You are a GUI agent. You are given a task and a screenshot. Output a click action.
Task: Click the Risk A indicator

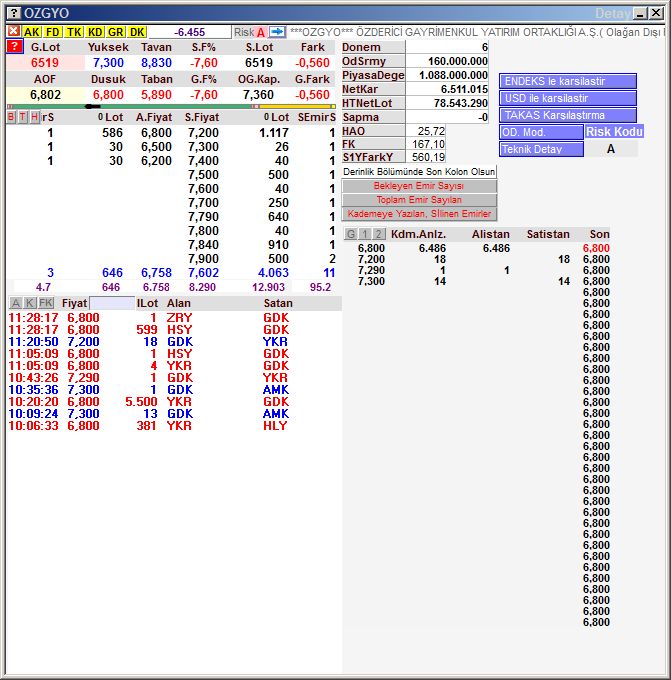point(249,32)
